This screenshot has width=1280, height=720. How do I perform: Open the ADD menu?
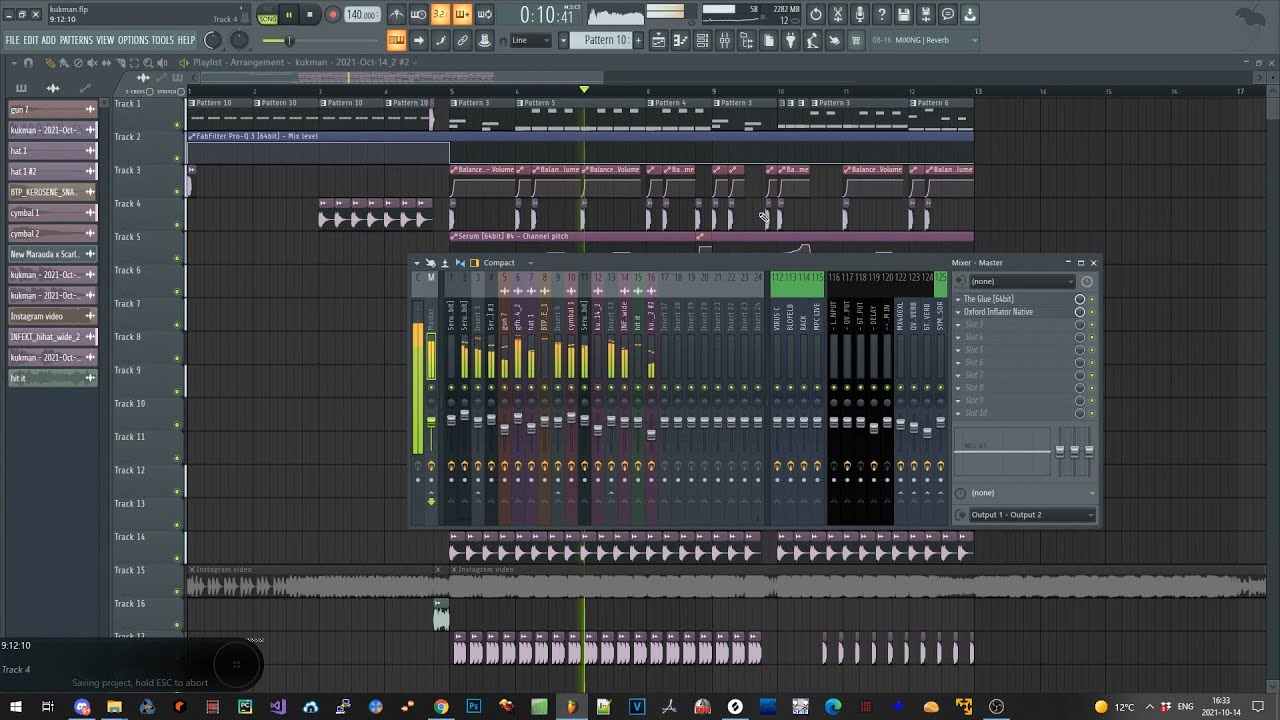click(48, 40)
